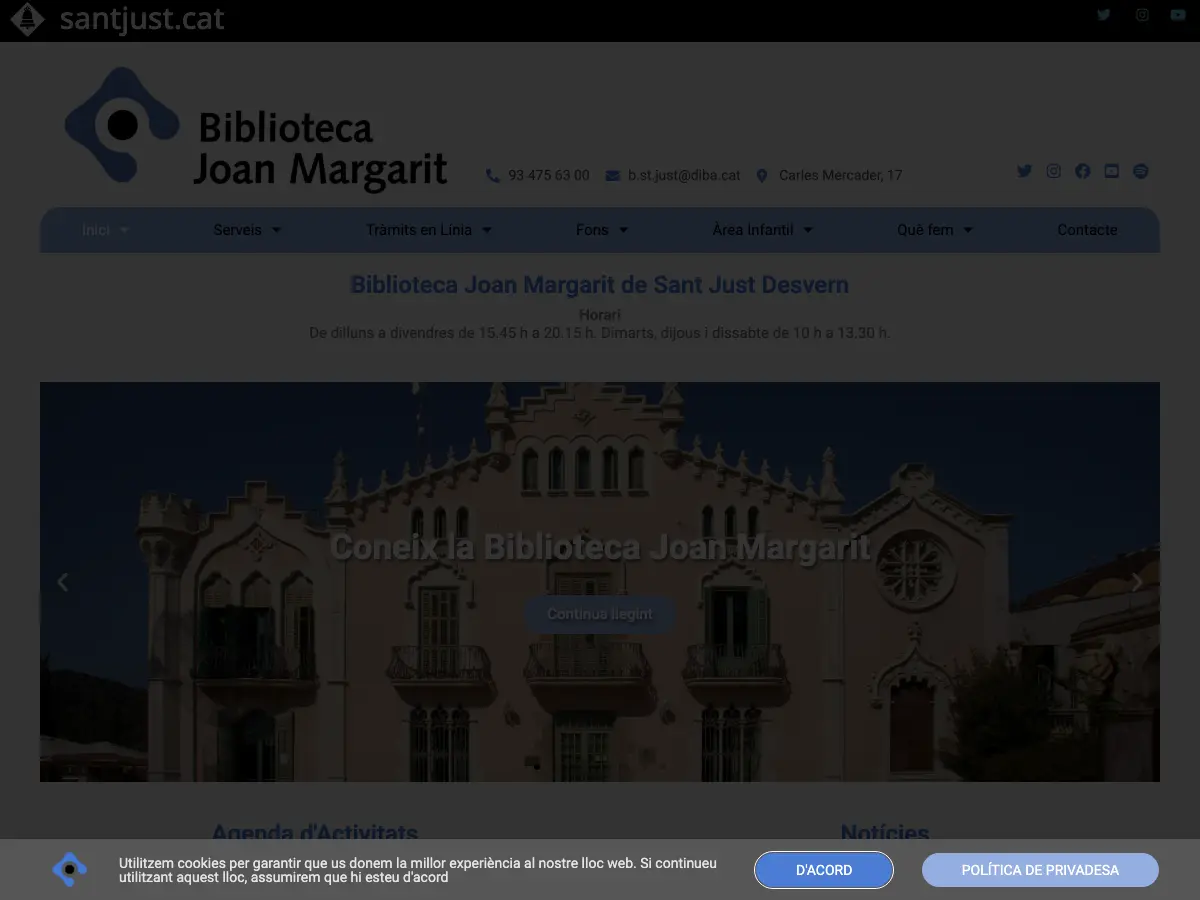Click the envelope icon before the email
The image size is (1200, 900).
point(613,176)
